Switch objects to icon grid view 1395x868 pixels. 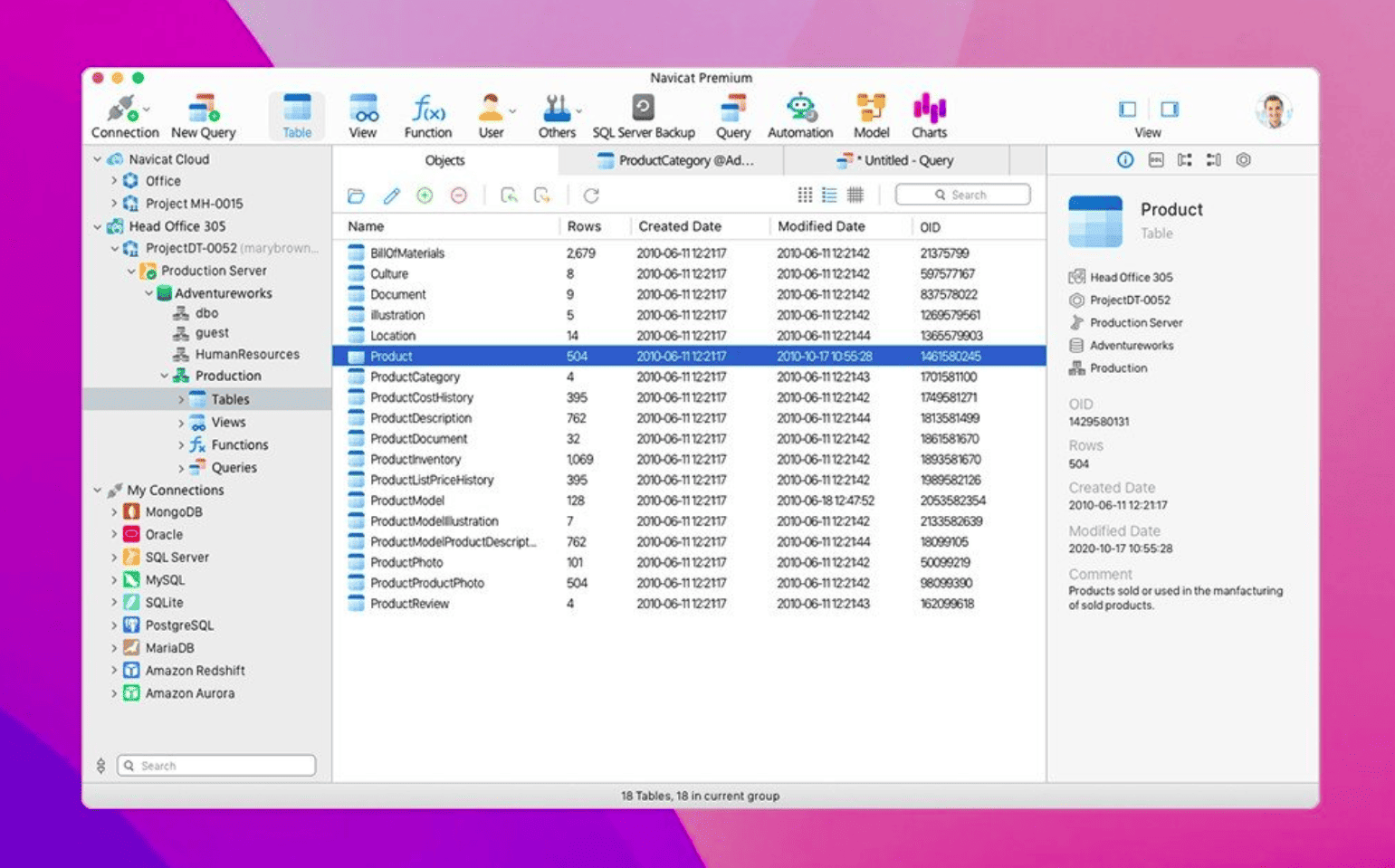coord(805,195)
